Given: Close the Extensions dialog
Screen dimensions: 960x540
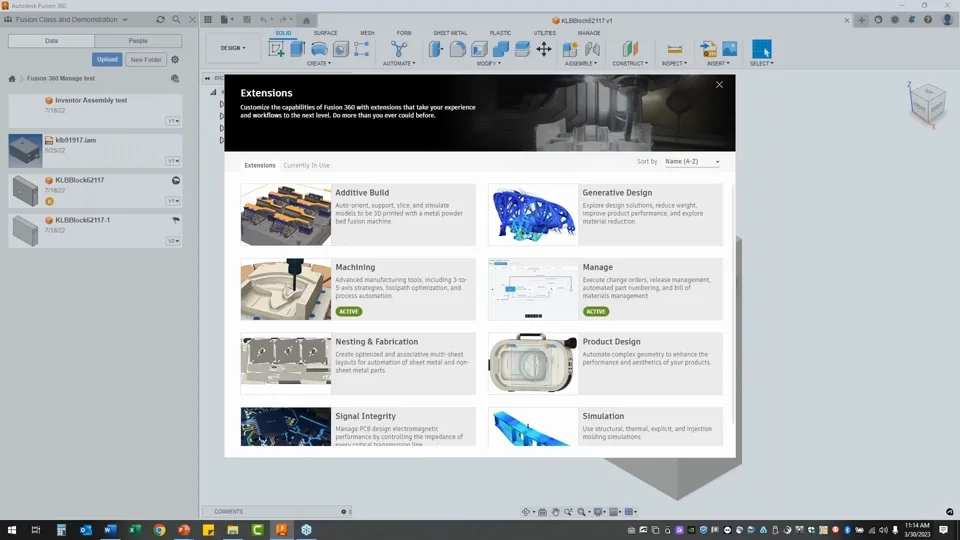Looking at the screenshot, I should tap(719, 85).
